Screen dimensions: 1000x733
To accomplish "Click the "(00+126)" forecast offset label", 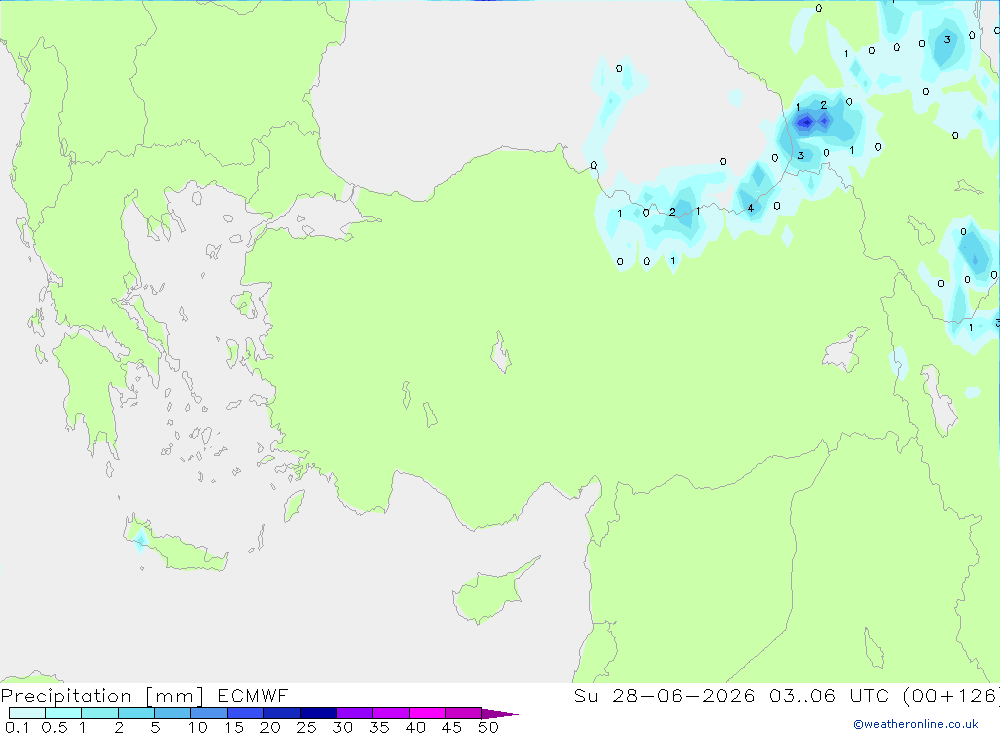I will (x=951, y=695).
